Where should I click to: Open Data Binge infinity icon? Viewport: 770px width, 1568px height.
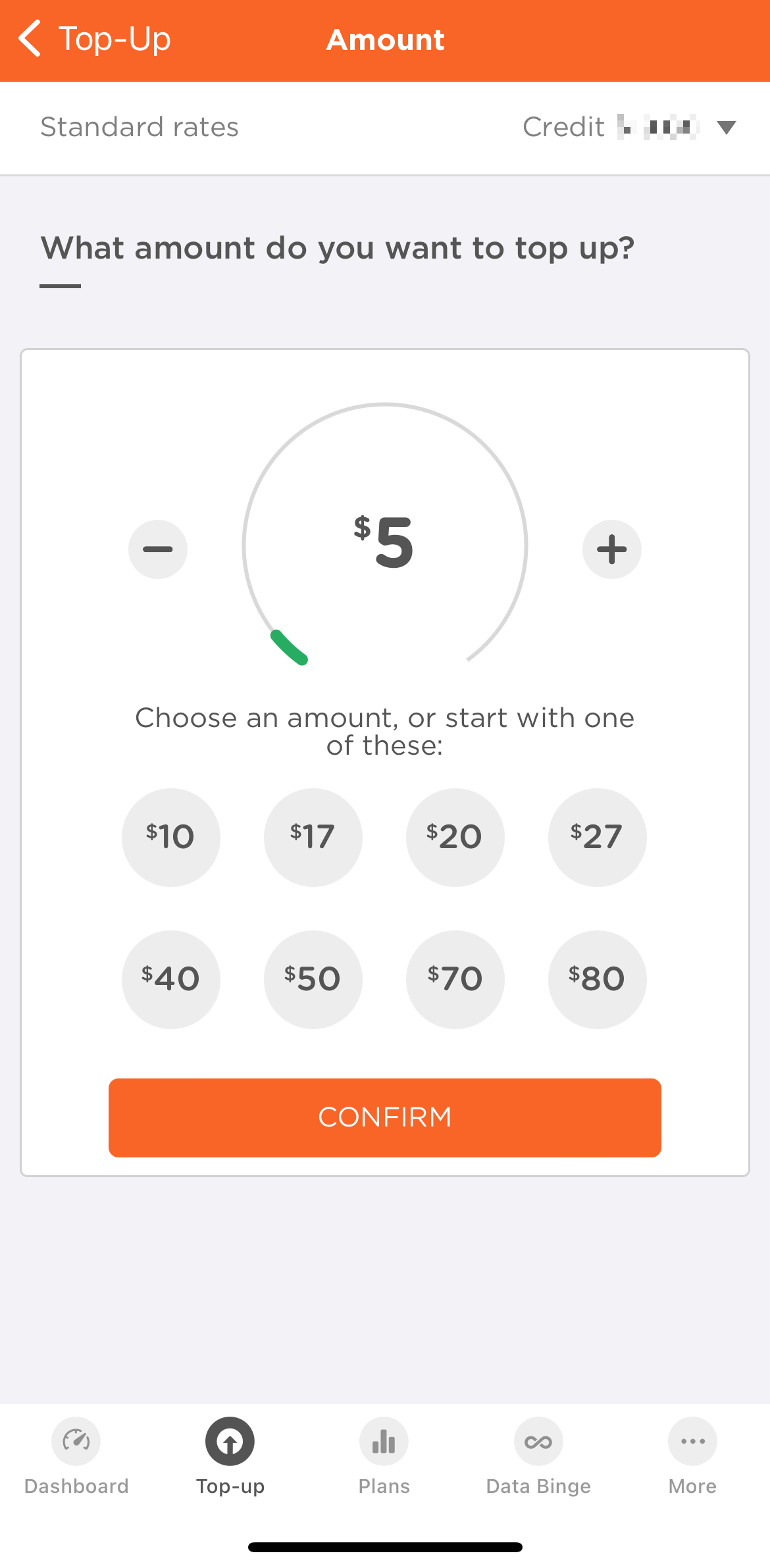coord(538,1441)
